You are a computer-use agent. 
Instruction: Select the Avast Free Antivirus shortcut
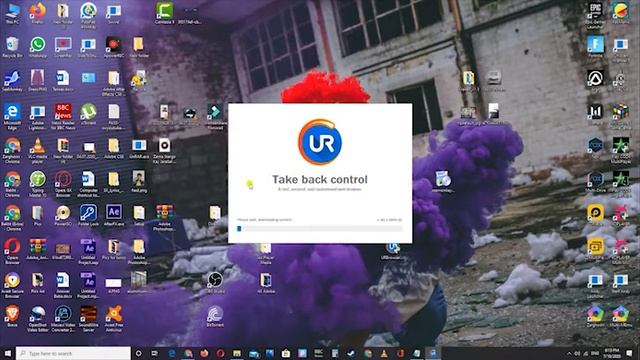(x=113, y=318)
